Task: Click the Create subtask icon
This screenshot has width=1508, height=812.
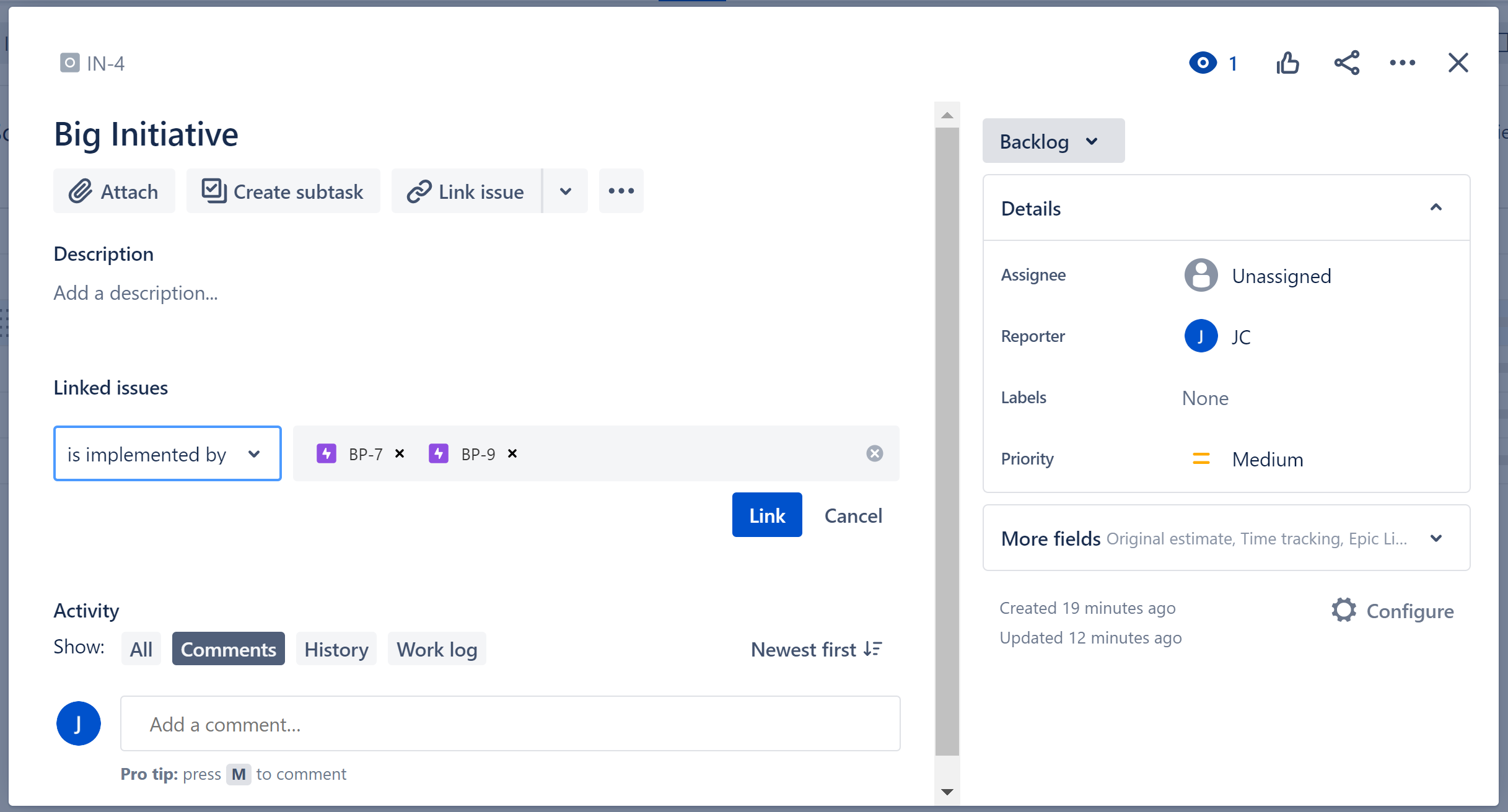Action: [x=212, y=192]
